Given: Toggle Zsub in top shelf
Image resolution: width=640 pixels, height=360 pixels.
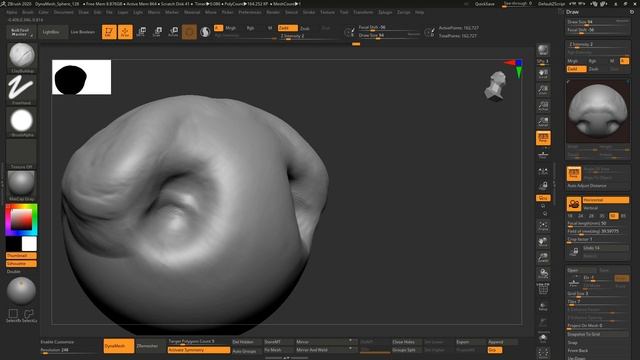Looking at the screenshot, I should point(305,28).
